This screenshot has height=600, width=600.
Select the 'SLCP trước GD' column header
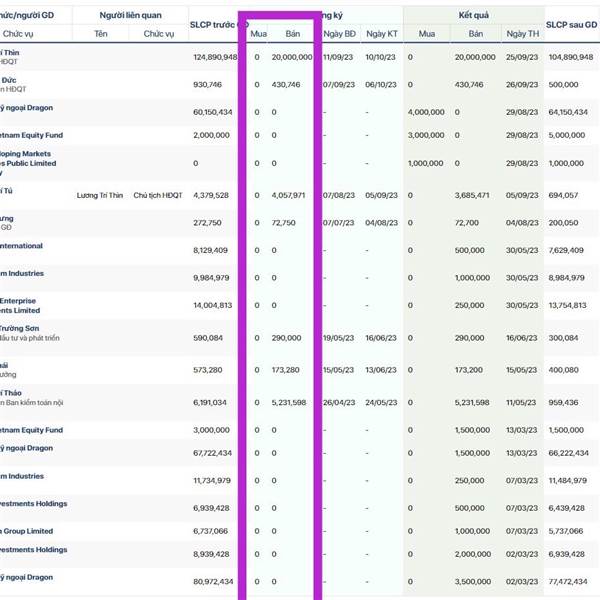[214, 23]
